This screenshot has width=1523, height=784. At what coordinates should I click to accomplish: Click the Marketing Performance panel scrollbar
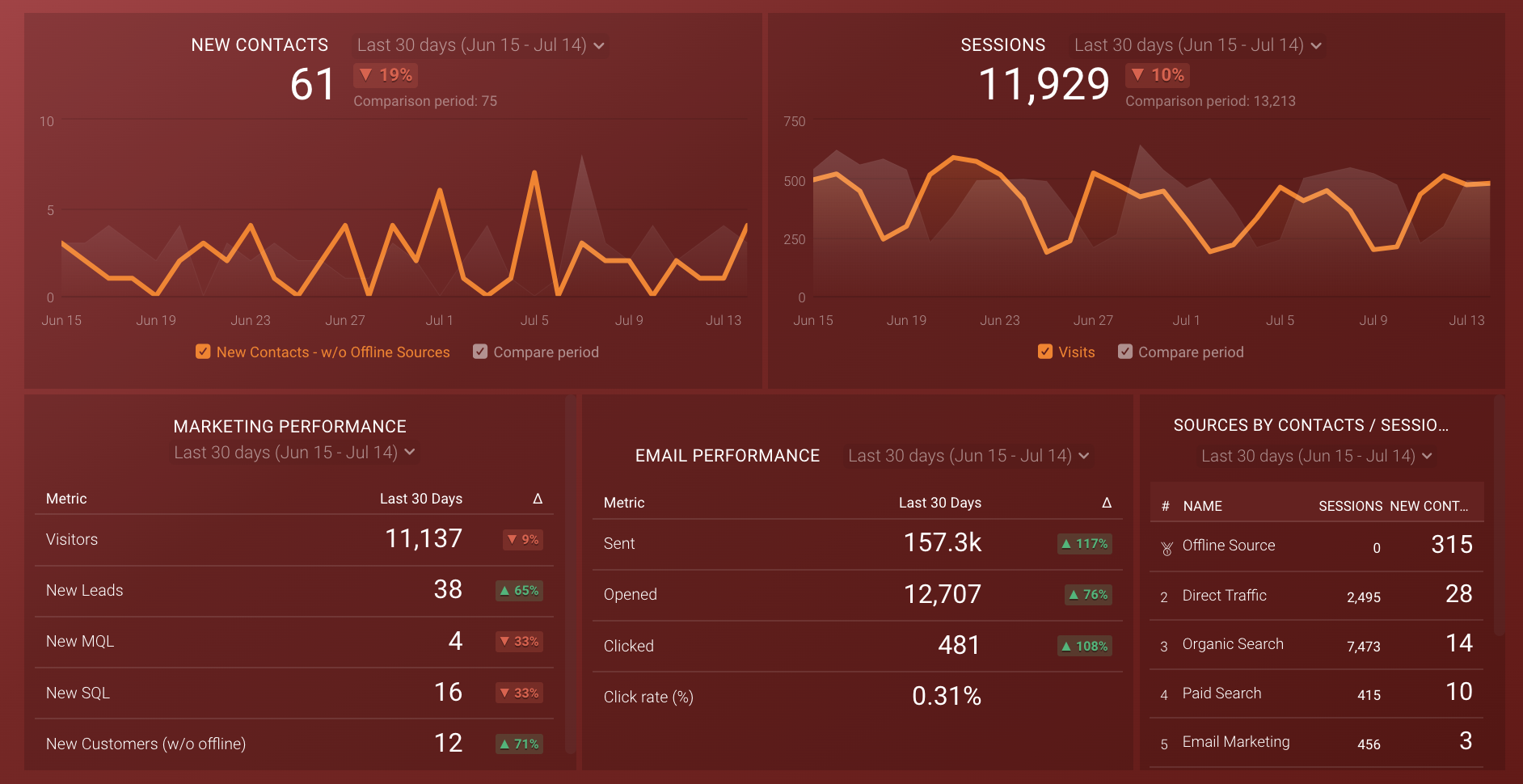(x=571, y=574)
